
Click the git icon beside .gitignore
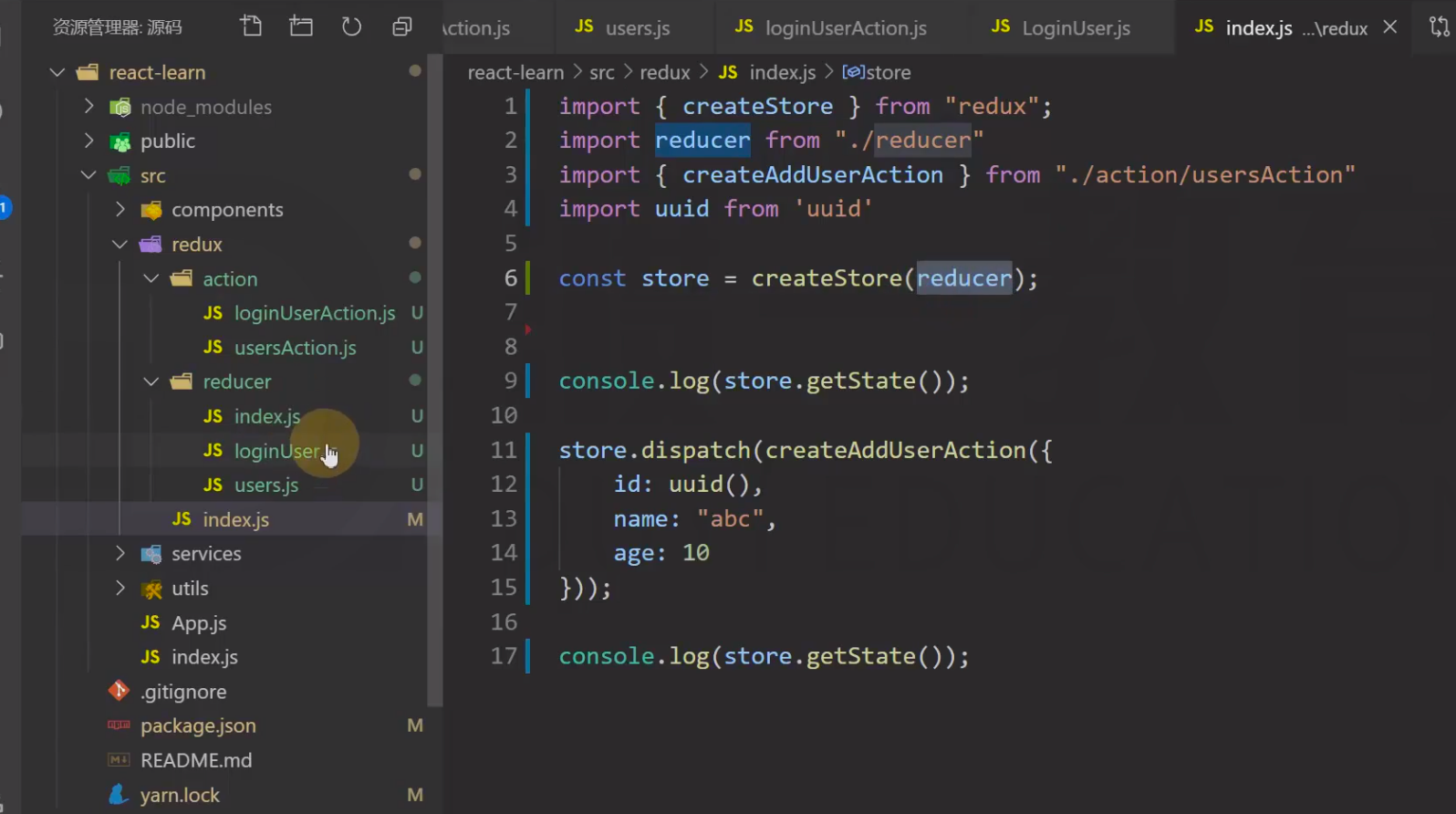tap(119, 691)
